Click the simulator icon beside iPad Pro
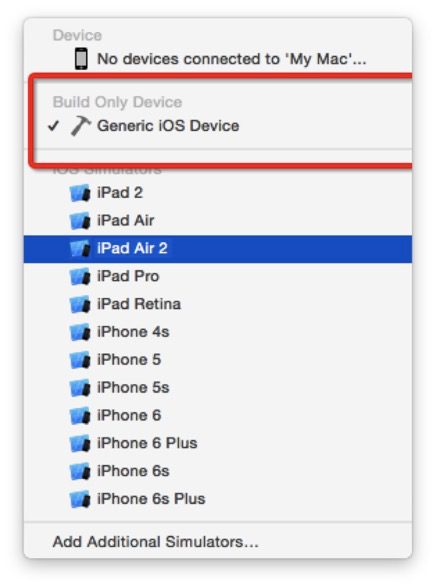The height and width of the screenshot is (588, 436). (80, 276)
